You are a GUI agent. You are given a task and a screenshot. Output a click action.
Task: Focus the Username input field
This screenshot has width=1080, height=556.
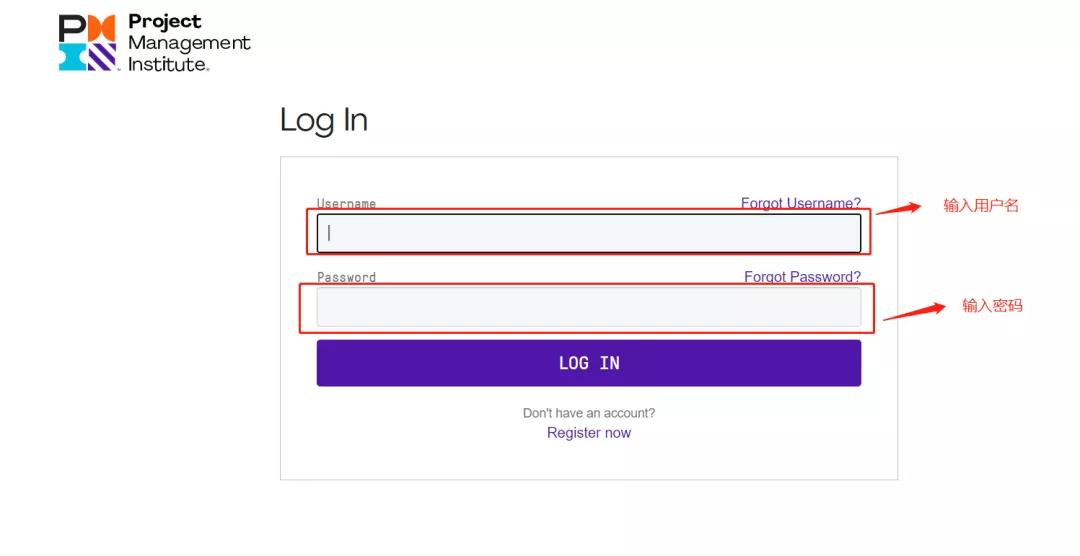tap(588, 233)
